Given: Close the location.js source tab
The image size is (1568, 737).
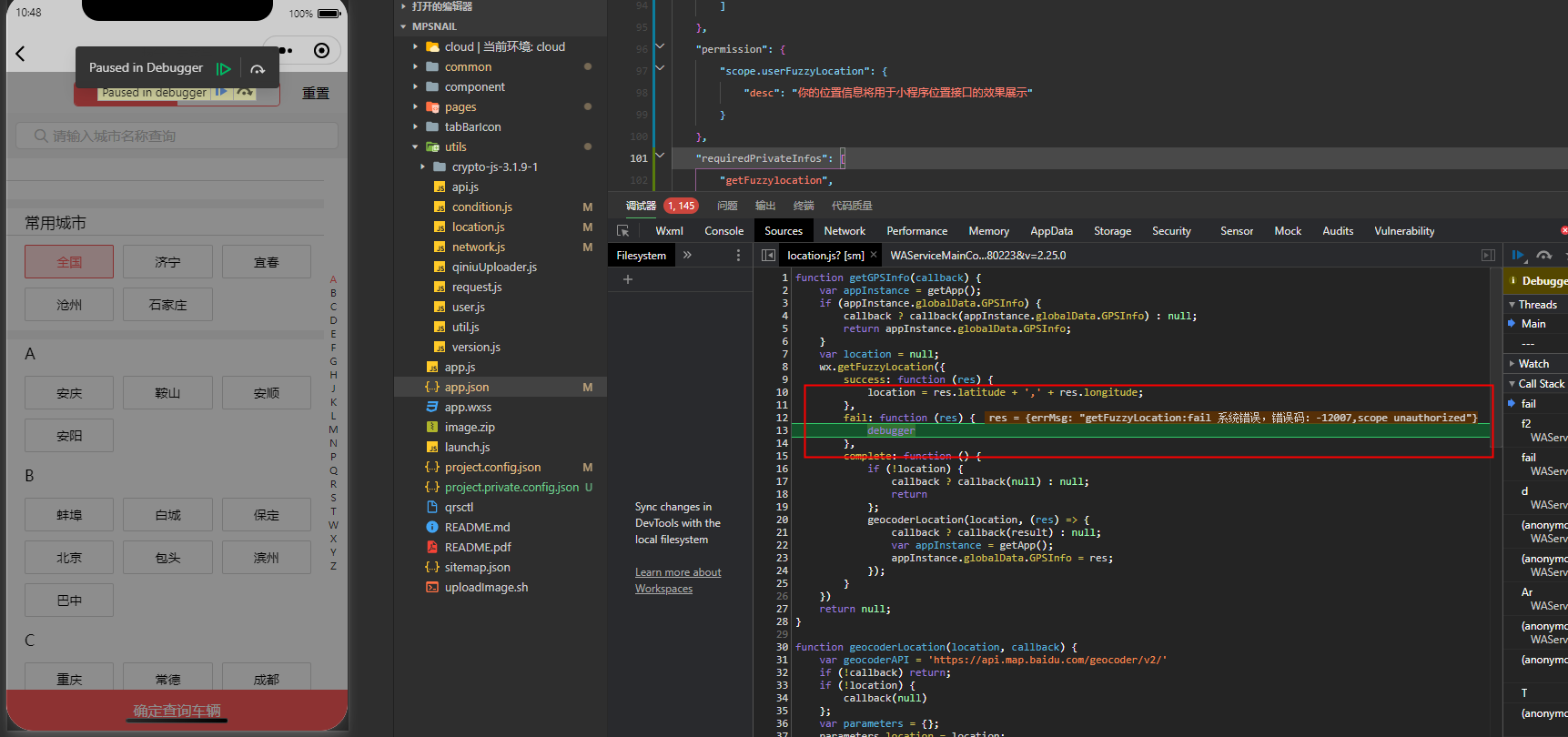Looking at the screenshot, I should click(x=874, y=255).
